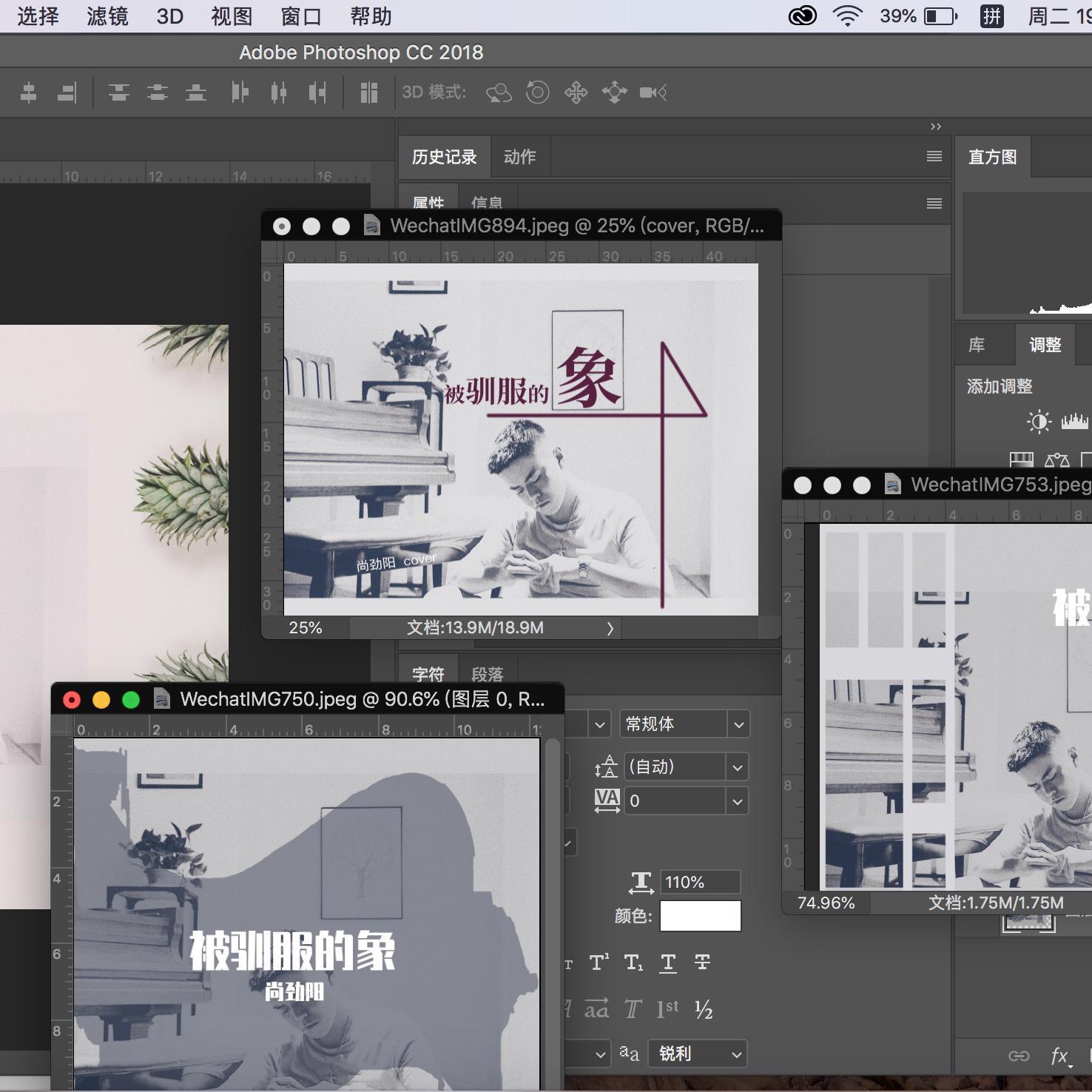Click the distribute top edges icon
The width and height of the screenshot is (1092, 1092).
point(118,92)
